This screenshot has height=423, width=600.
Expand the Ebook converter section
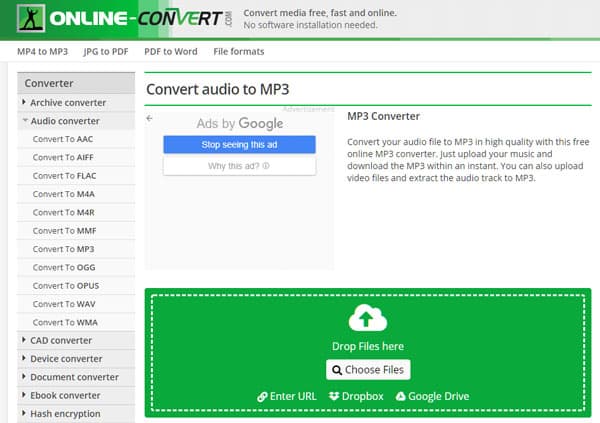[76, 395]
